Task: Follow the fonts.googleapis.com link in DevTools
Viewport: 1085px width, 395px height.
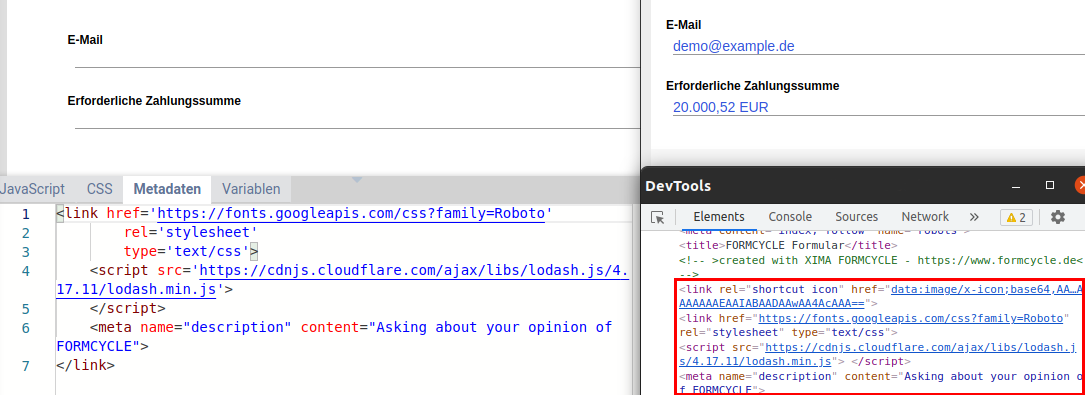Action: pyautogui.click(x=910, y=318)
